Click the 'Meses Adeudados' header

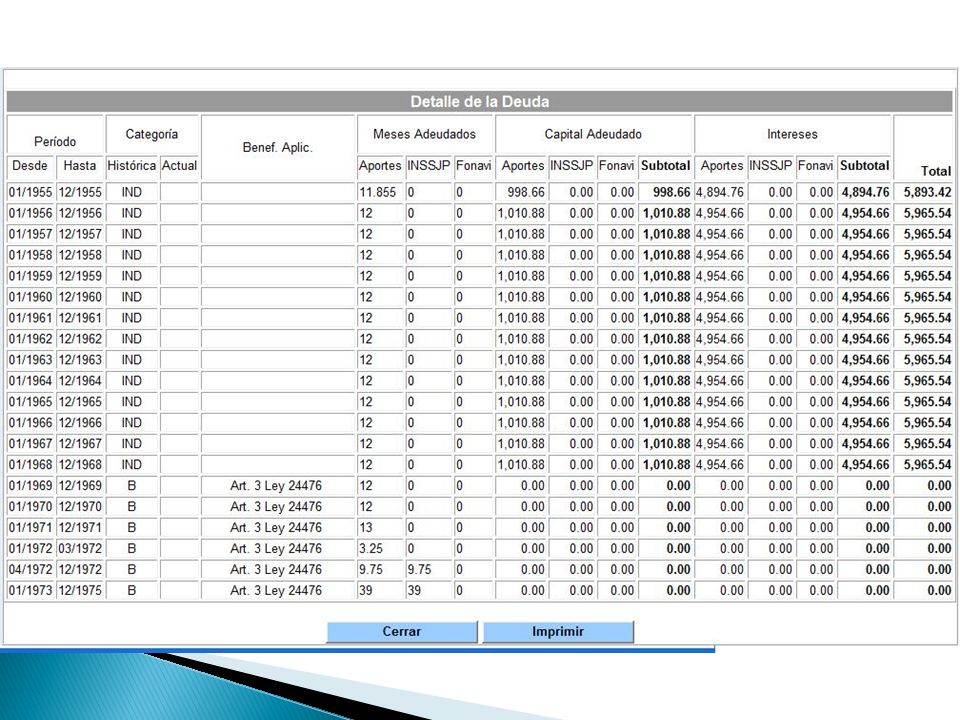click(x=424, y=134)
